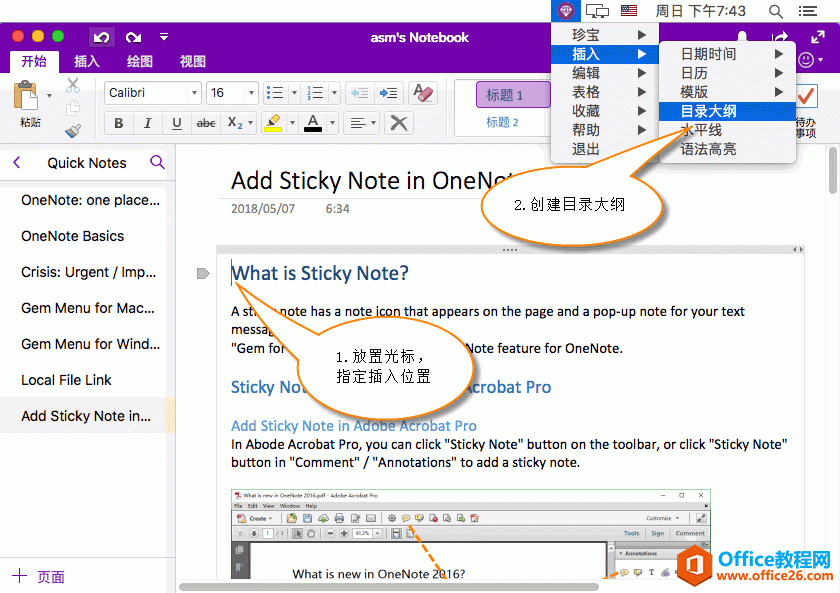840x593 pixels.
Task: Apply 标题 1 heading style
Action: (x=513, y=95)
